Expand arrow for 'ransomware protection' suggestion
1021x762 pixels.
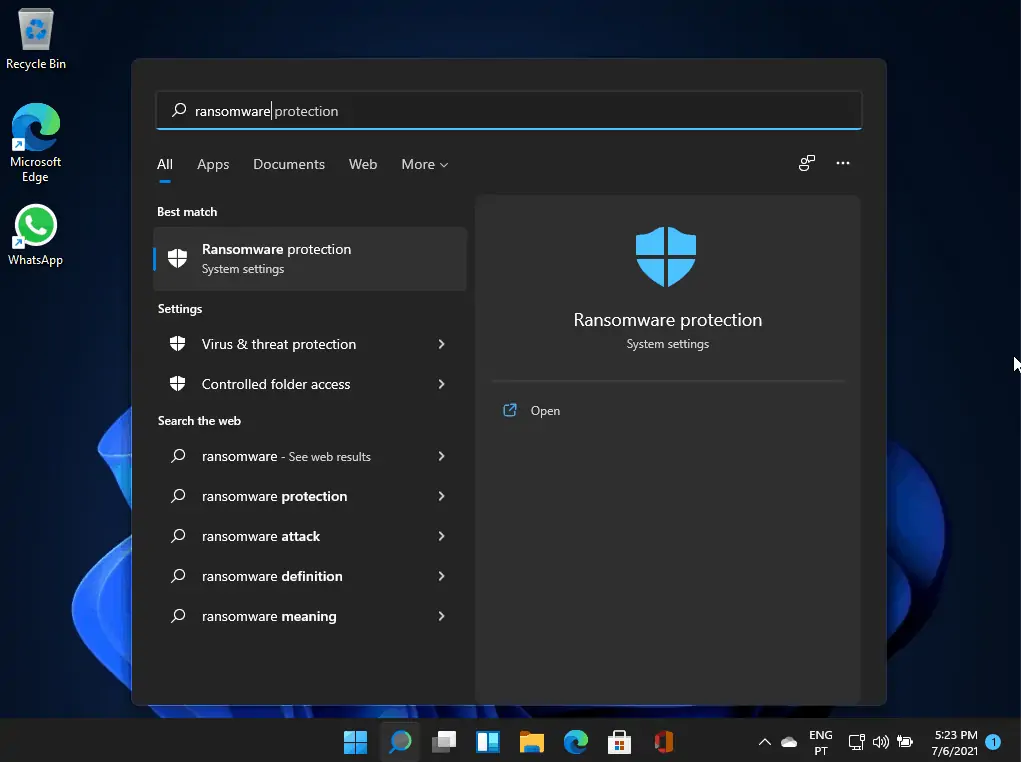pyautogui.click(x=441, y=496)
